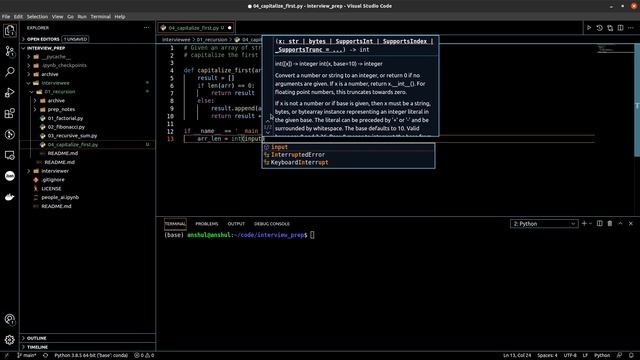Open editor More Actions ellipsis
The height and width of the screenshot is (360, 640).
coord(631,28)
